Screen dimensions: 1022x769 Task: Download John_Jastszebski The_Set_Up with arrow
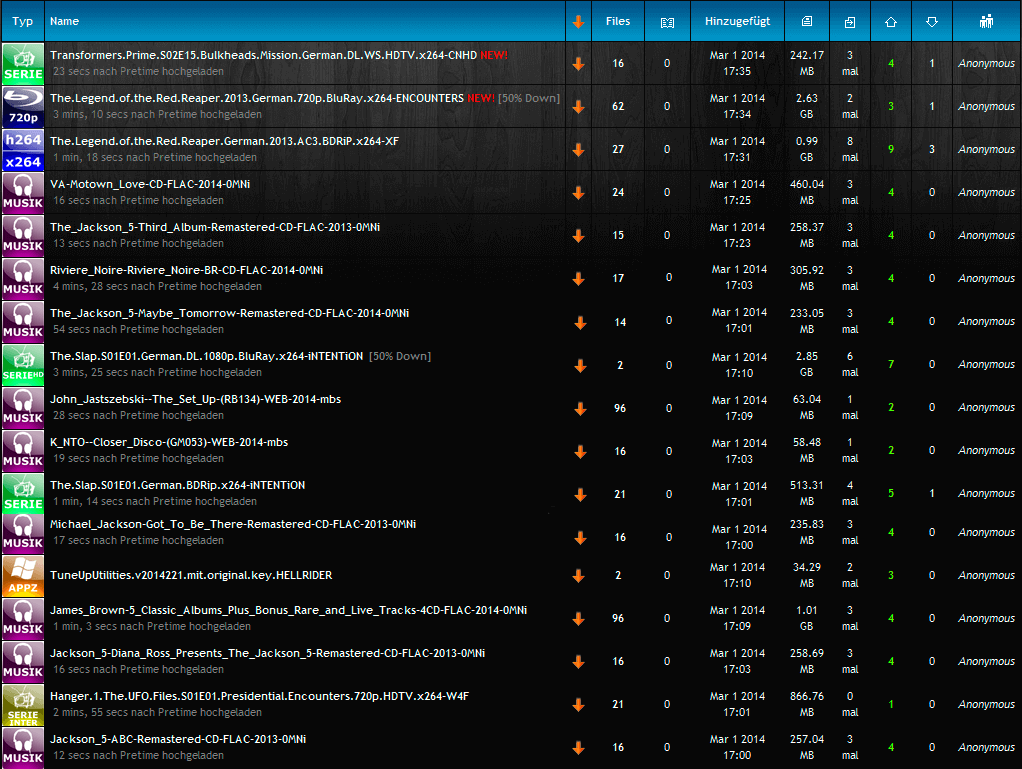pos(580,409)
